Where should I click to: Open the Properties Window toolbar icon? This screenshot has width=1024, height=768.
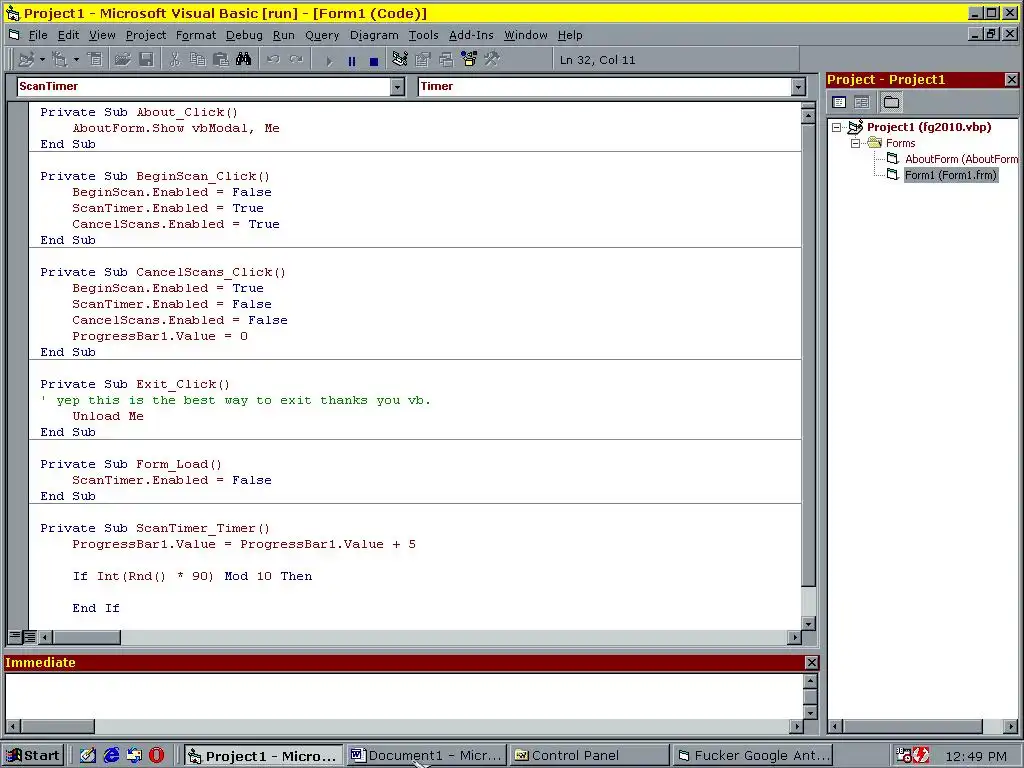coord(423,59)
